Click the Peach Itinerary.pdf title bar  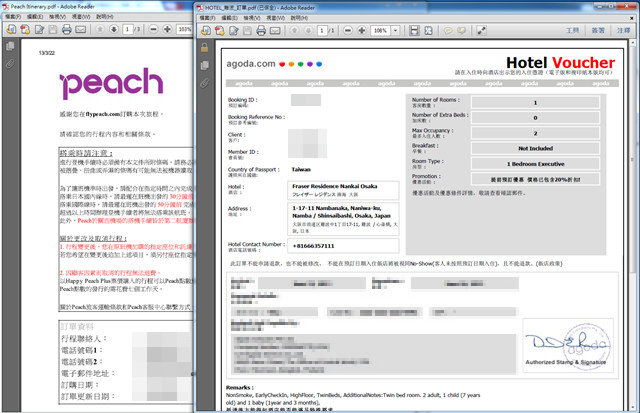(98, 6)
